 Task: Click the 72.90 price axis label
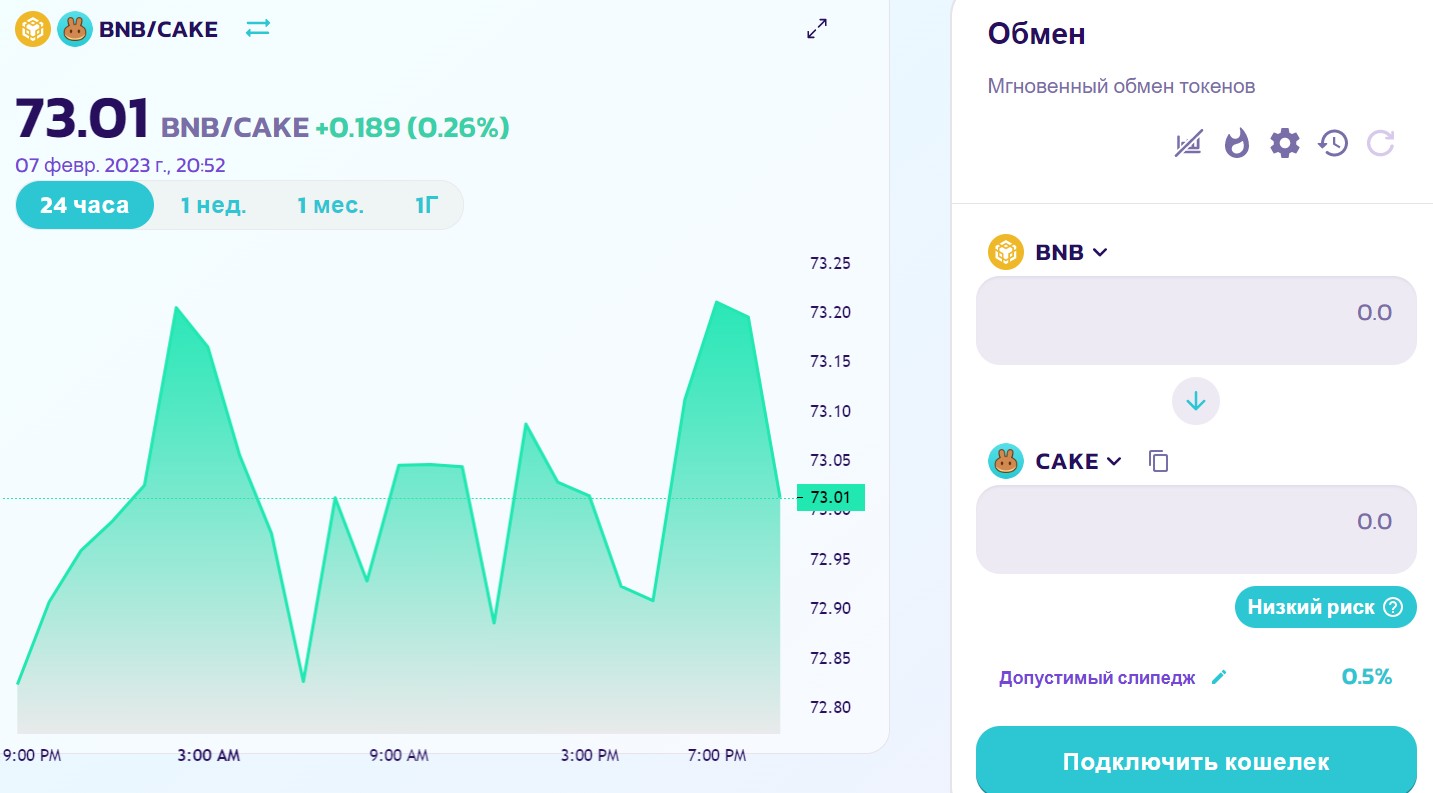(830, 608)
